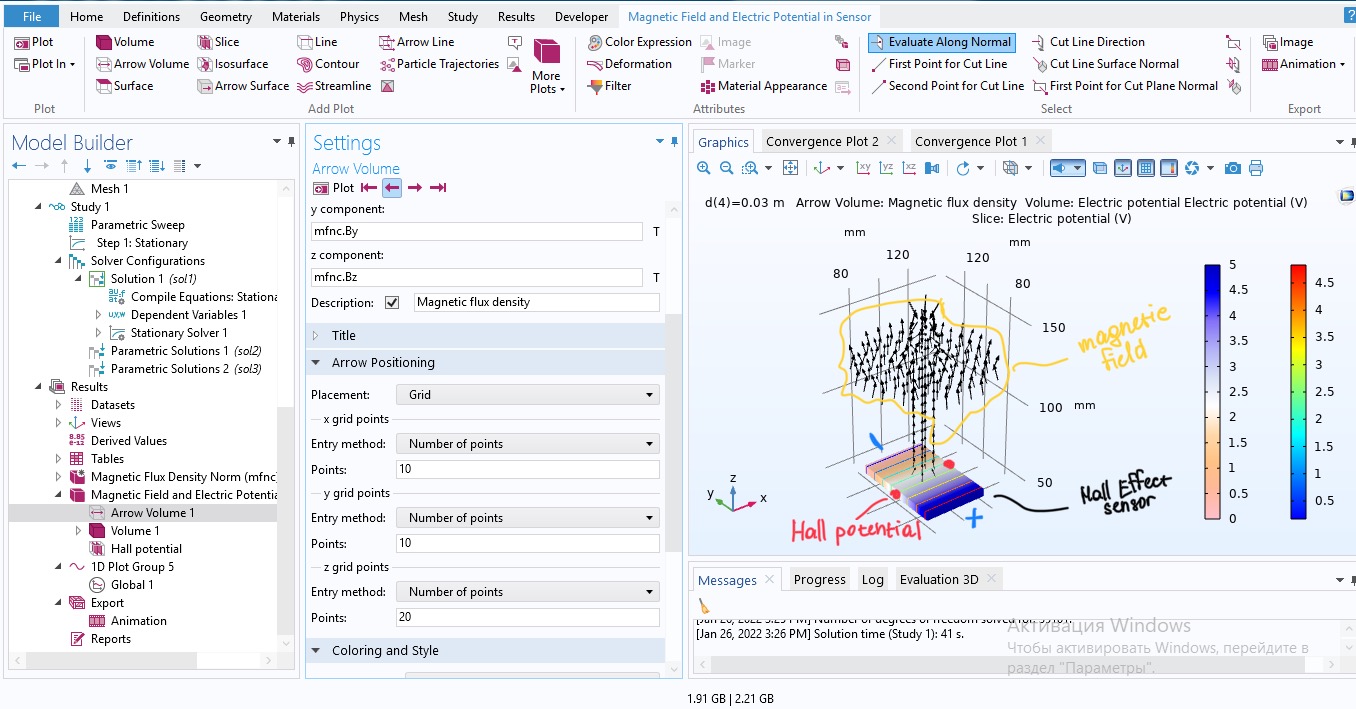The height and width of the screenshot is (709, 1356).
Task: Toggle Evaluate Along Normal
Action: (x=941, y=42)
